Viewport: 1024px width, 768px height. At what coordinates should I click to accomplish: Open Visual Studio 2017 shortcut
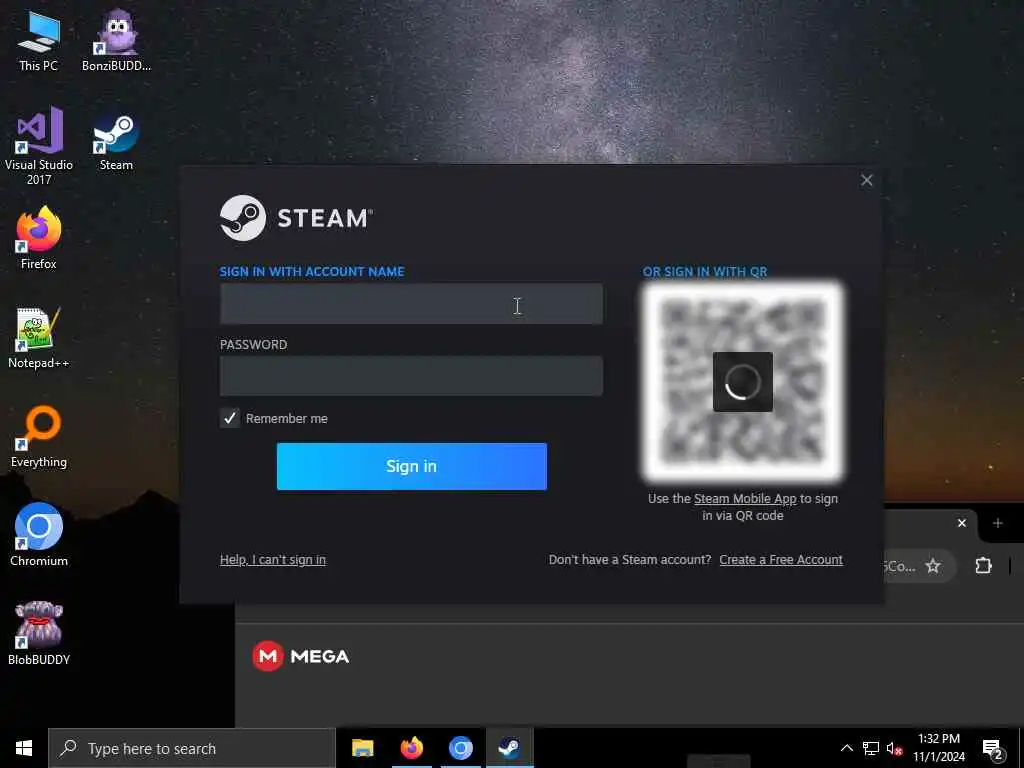coord(39,145)
